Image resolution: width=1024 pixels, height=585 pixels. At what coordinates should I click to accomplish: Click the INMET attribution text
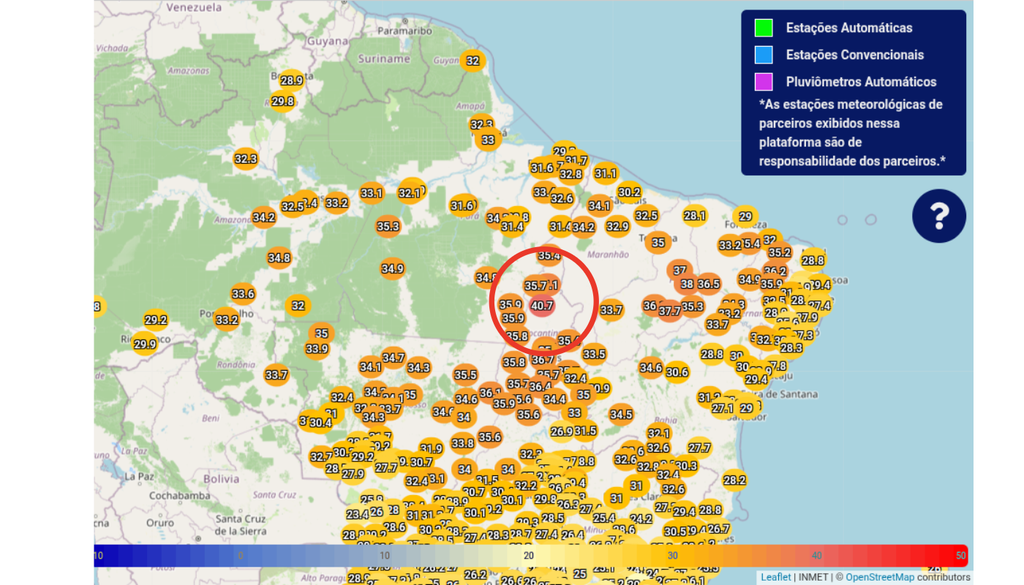(x=813, y=577)
